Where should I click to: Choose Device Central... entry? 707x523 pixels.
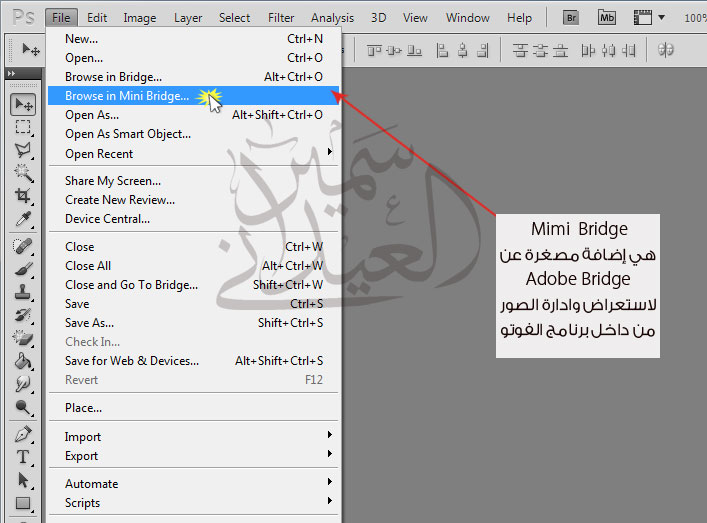pyautogui.click(x=193, y=219)
